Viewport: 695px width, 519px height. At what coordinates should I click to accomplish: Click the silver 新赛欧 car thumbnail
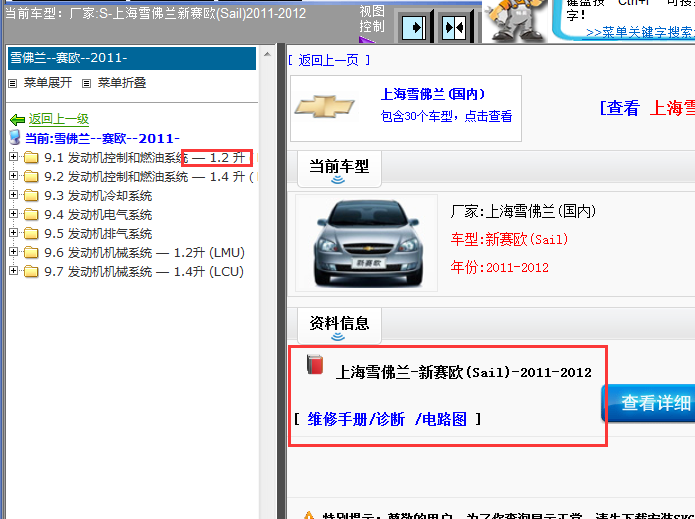(x=367, y=243)
